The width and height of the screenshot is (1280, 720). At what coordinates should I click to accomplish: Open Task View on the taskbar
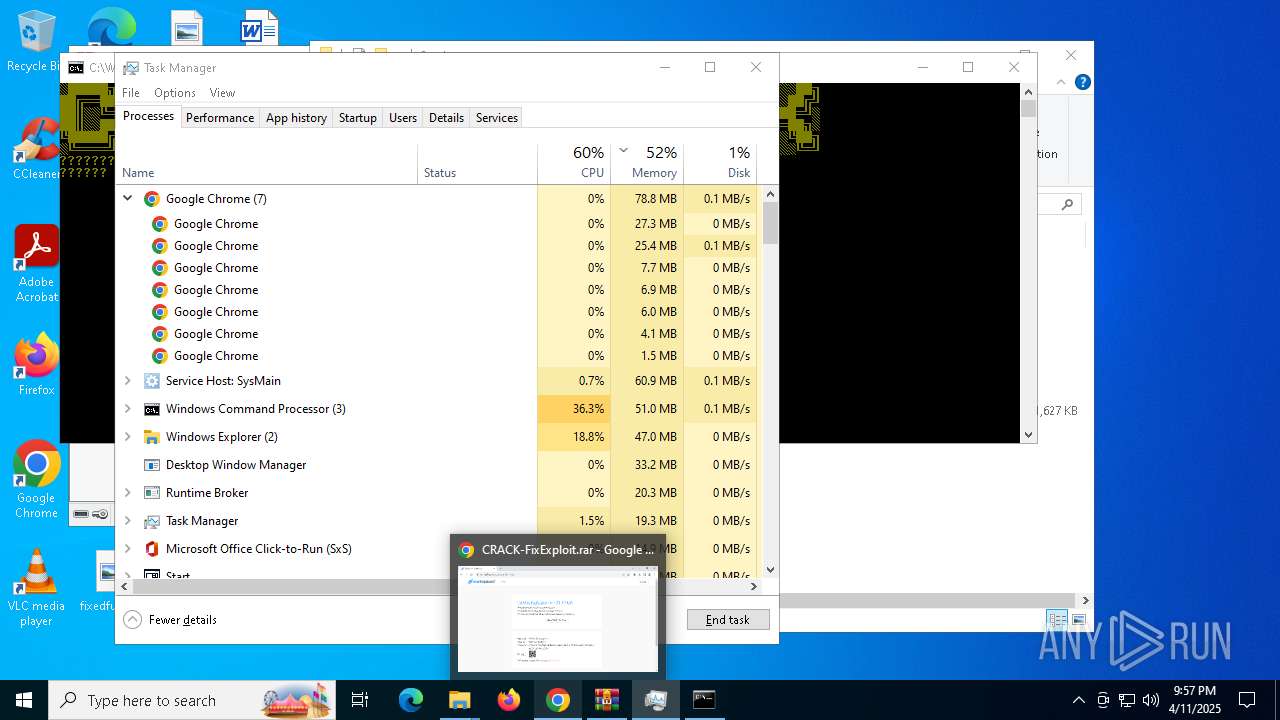(x=360, y=700)
